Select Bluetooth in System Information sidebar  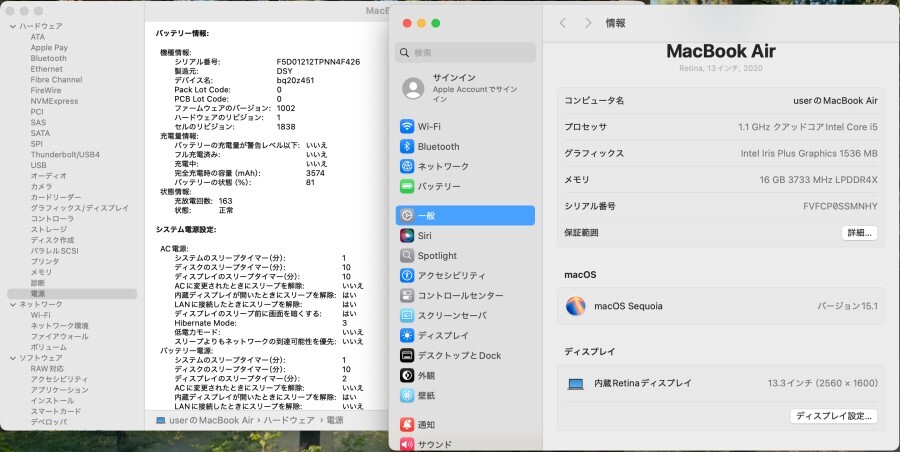[x=48, y=59]
